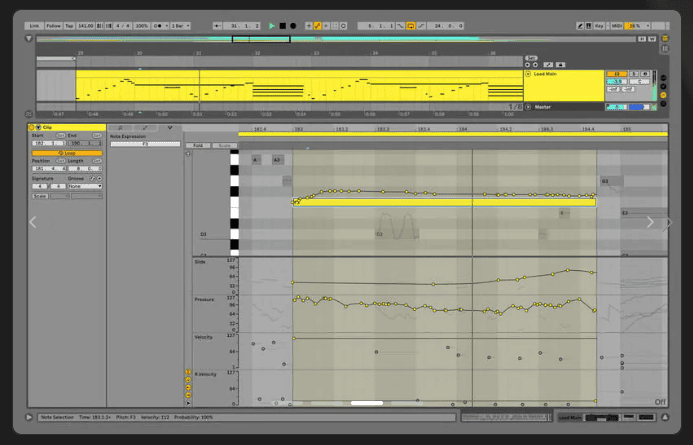Click the Set button next to Start
The image size is (693, 445).
click(x=61, y=136)
